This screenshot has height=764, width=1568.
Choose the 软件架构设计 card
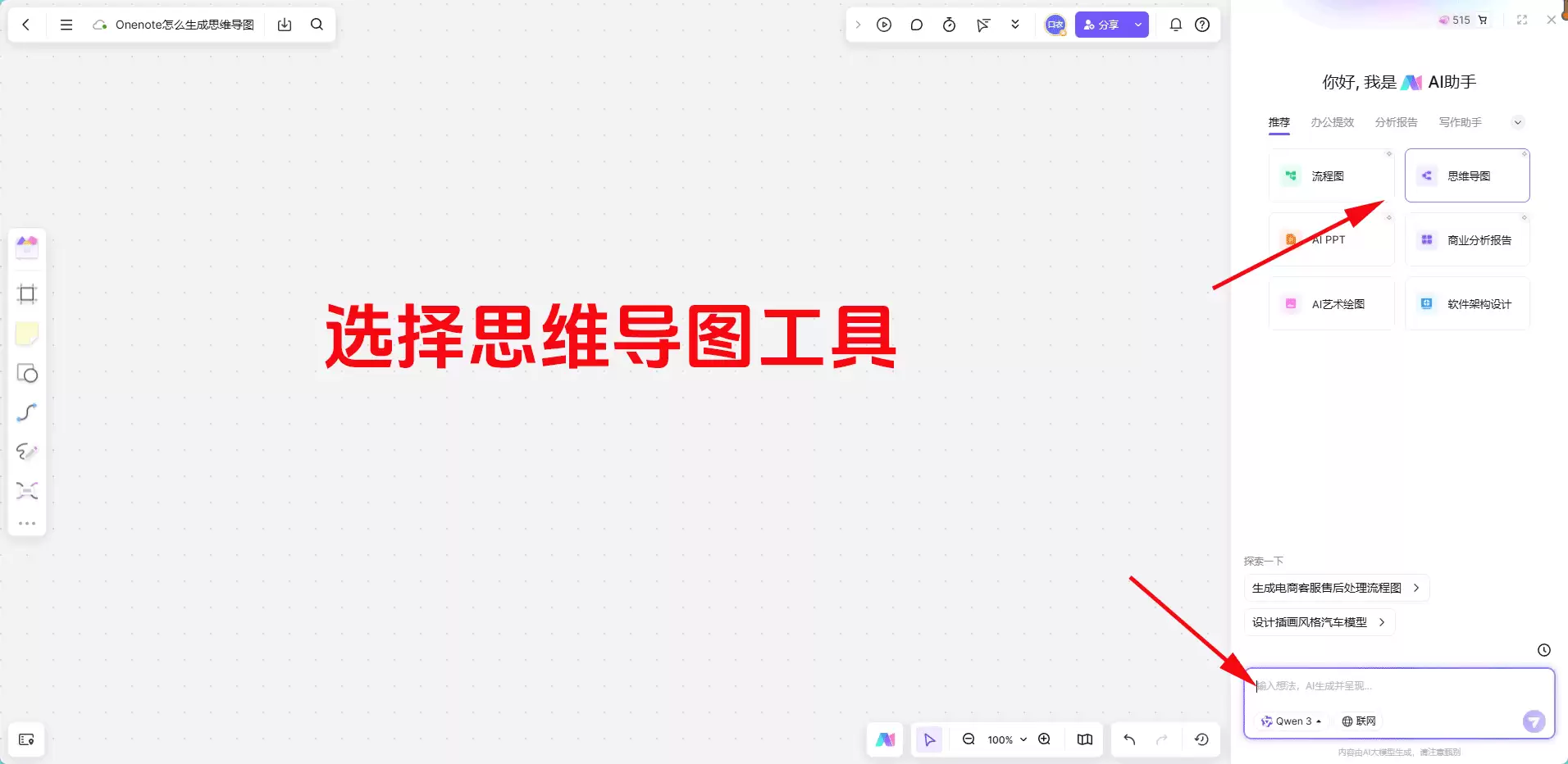[x=1467, y=303]
